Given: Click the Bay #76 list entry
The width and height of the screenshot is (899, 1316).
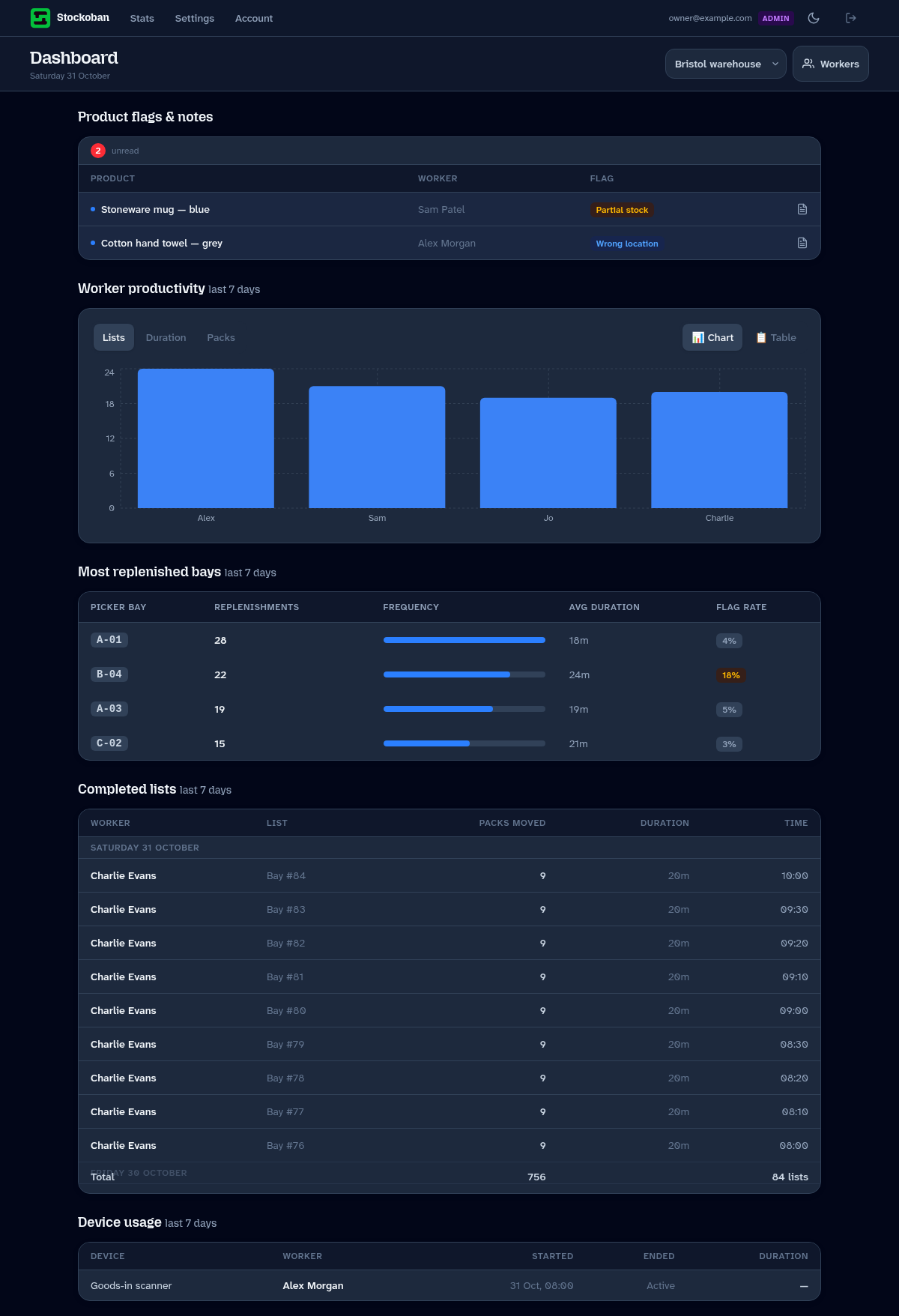Looking at the screenshot, I should [x=285, y=1145].
